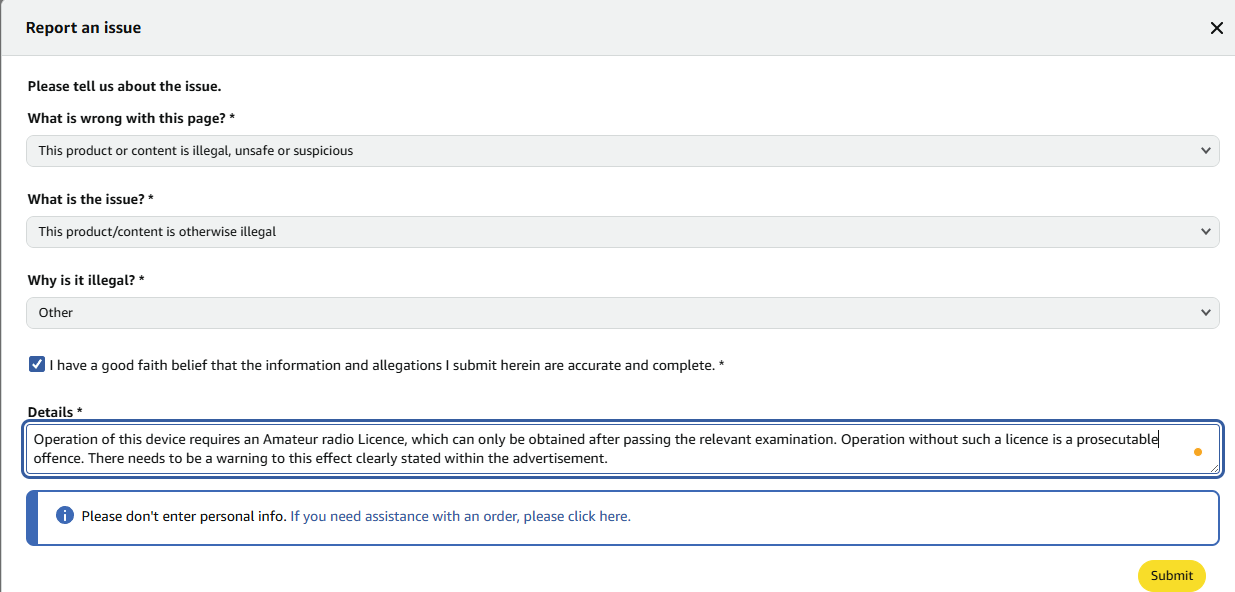Image resolution: width=1235 pixels, height=592 pixels.
Task: Click the 'Report an issue' dialog title
Action: coord(84,28)
